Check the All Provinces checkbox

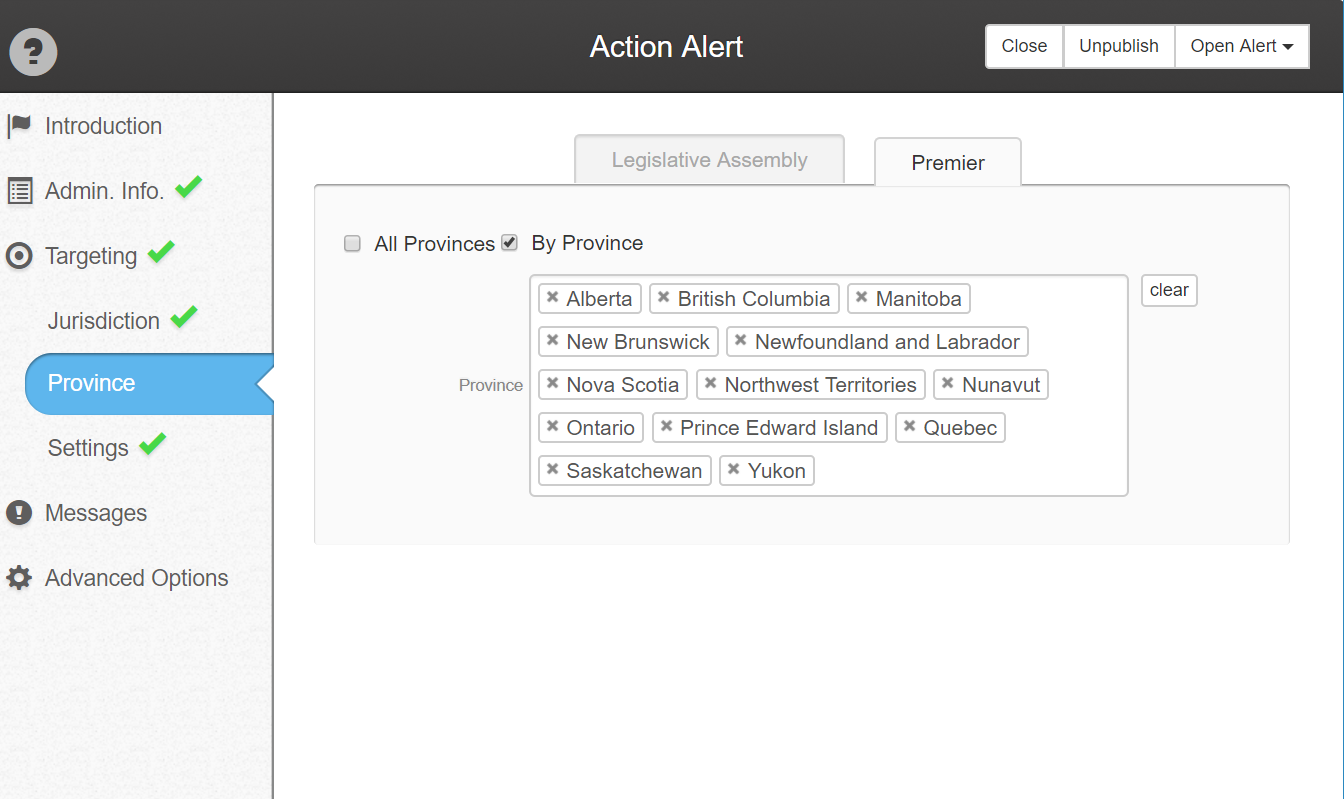[352, 243]
